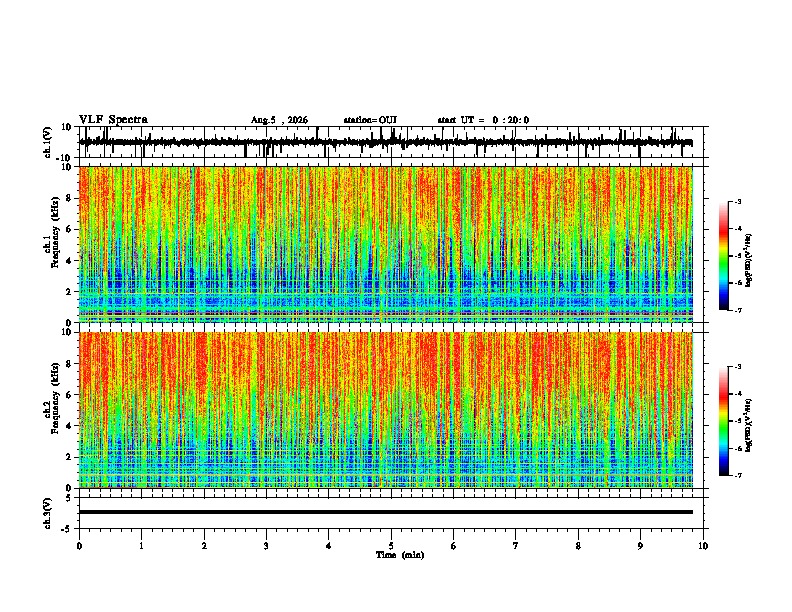Click ch.2 'Frequency (kHz)' axis title
The image size is (792, 612).
(55, 398)
